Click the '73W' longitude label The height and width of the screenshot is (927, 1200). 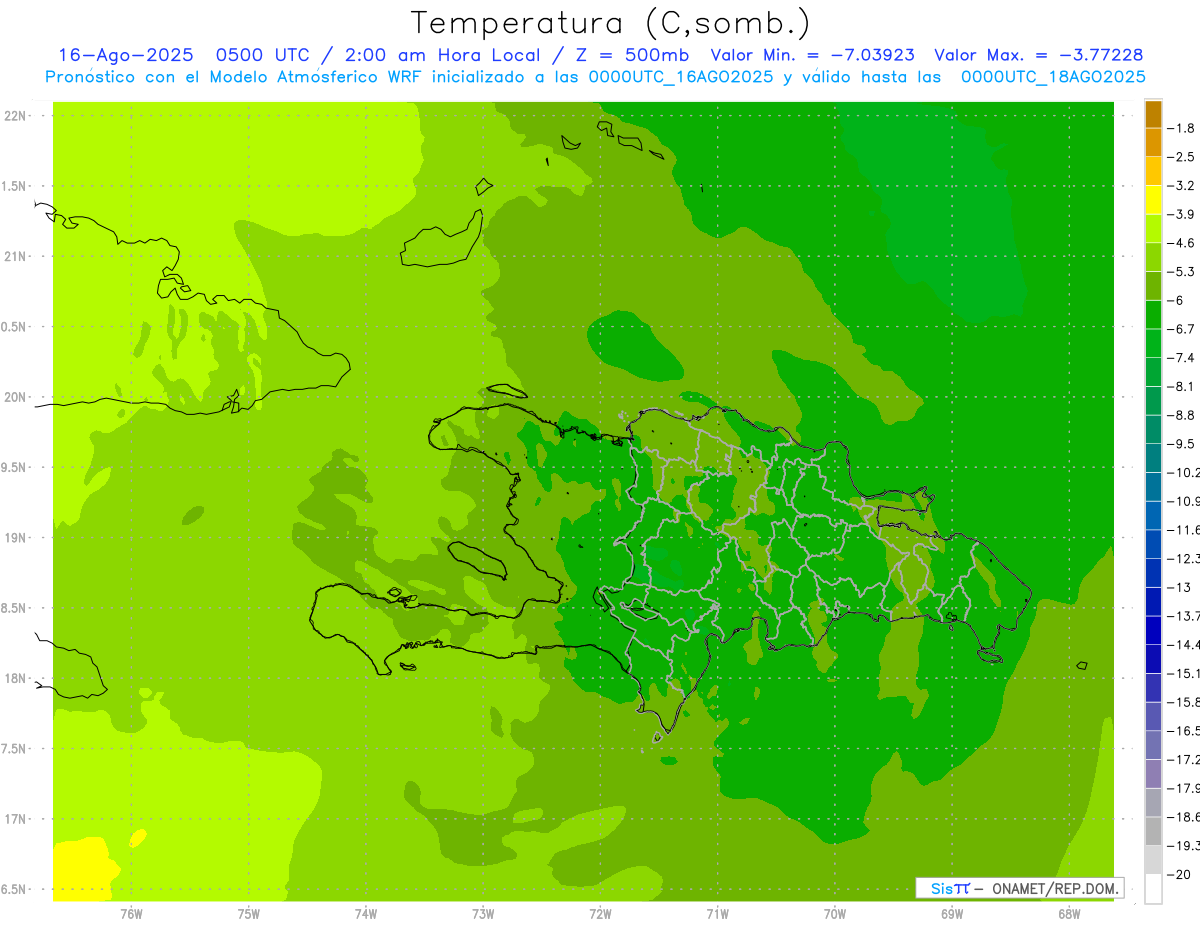pos(483,915)
